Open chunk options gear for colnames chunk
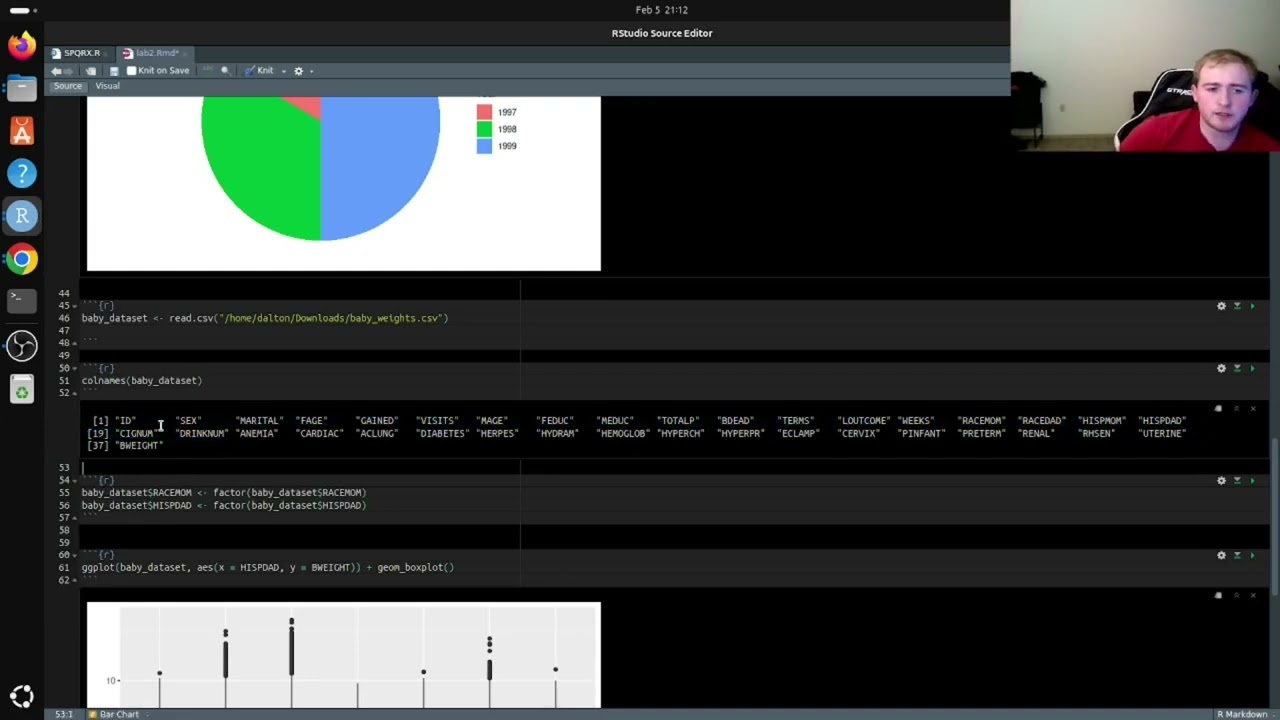This screenshot has height=720, width=1280. (1221, 368)
